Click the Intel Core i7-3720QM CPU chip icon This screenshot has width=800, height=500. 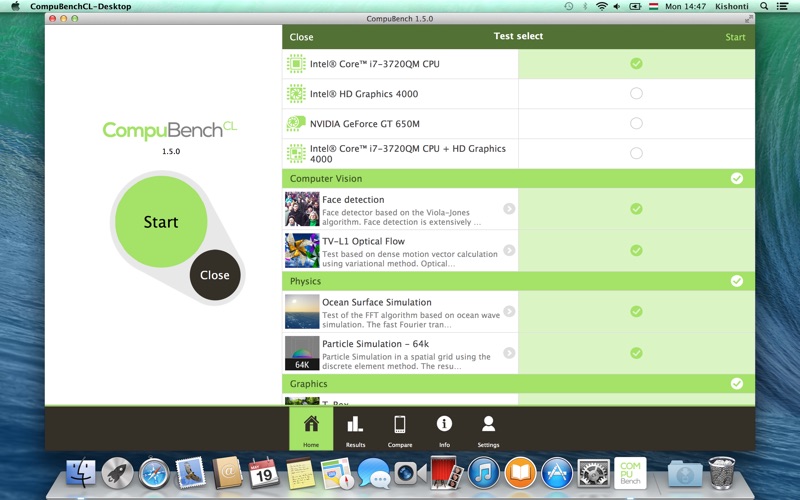pyautogui.click(x=296, y=64)
